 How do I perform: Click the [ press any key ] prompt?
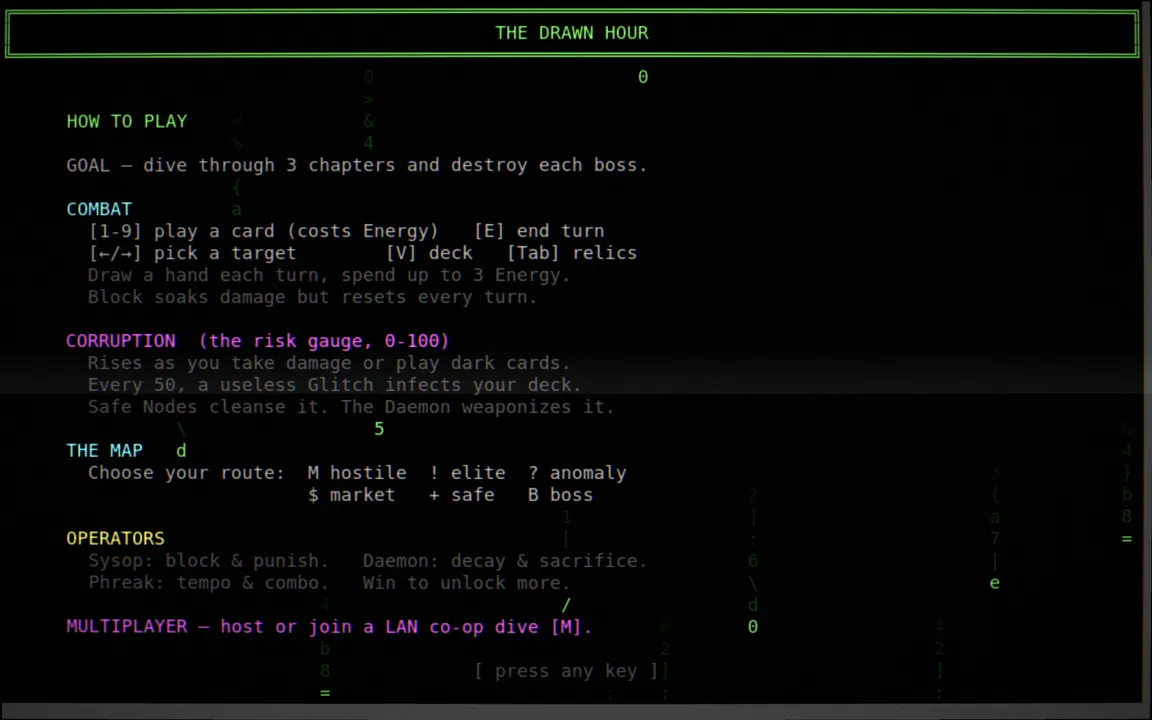pyautogui.click(x=566, y=671)
